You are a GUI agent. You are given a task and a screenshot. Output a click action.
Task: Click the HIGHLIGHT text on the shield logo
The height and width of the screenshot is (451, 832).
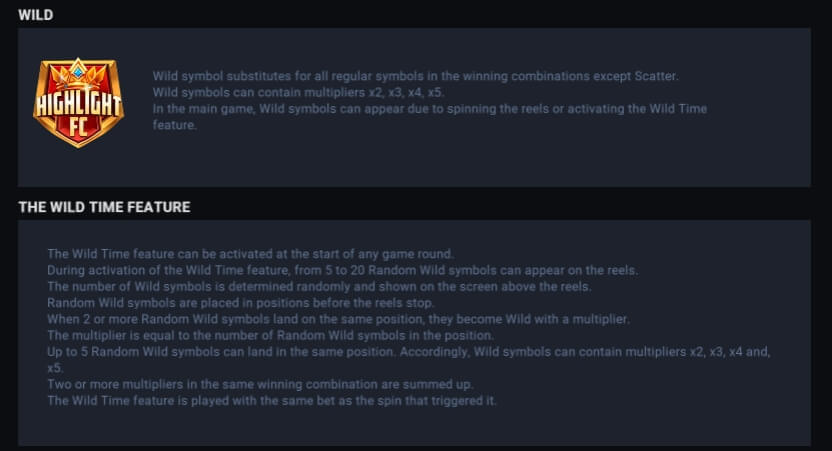pos(78,104)
